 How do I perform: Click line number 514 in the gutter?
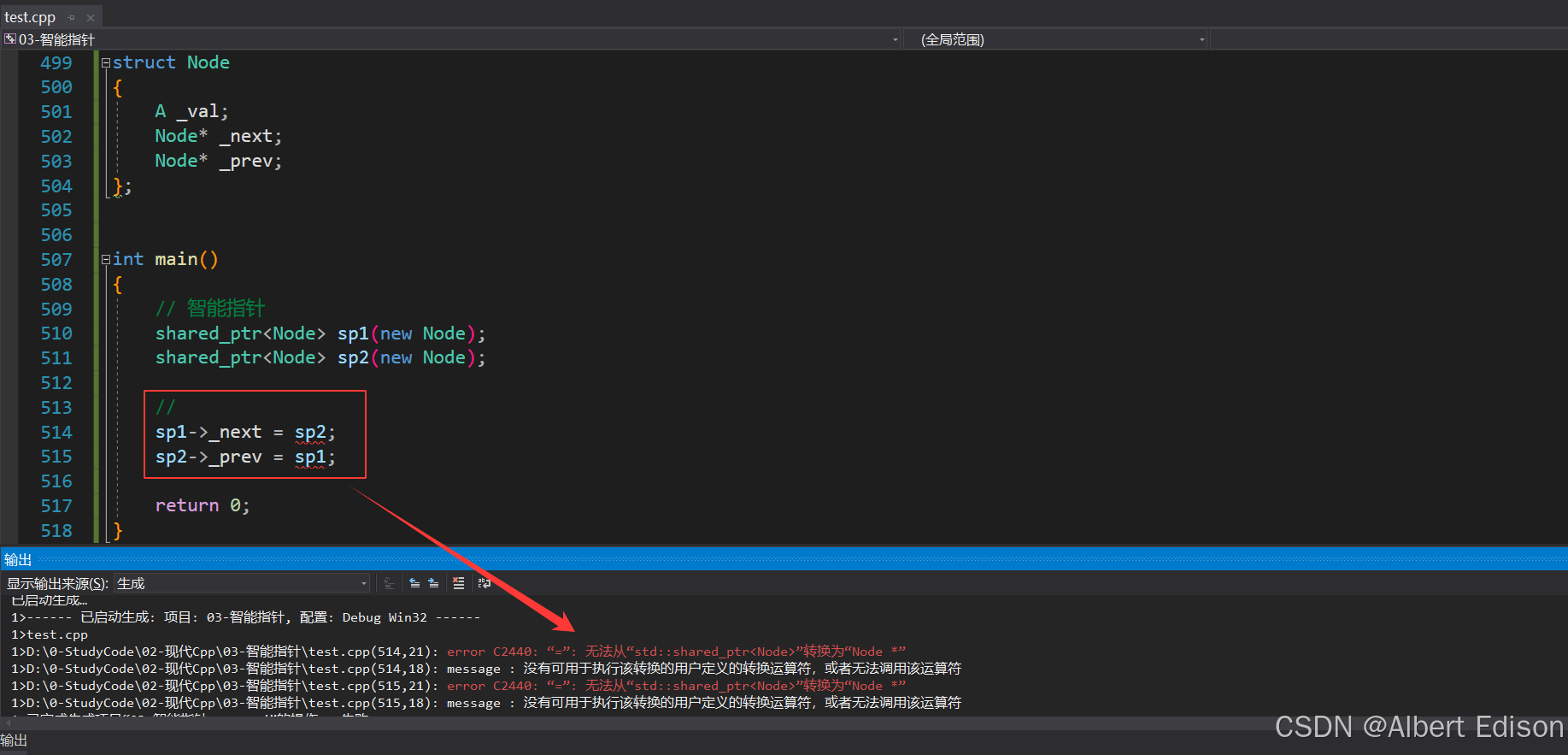click(56, 432)
